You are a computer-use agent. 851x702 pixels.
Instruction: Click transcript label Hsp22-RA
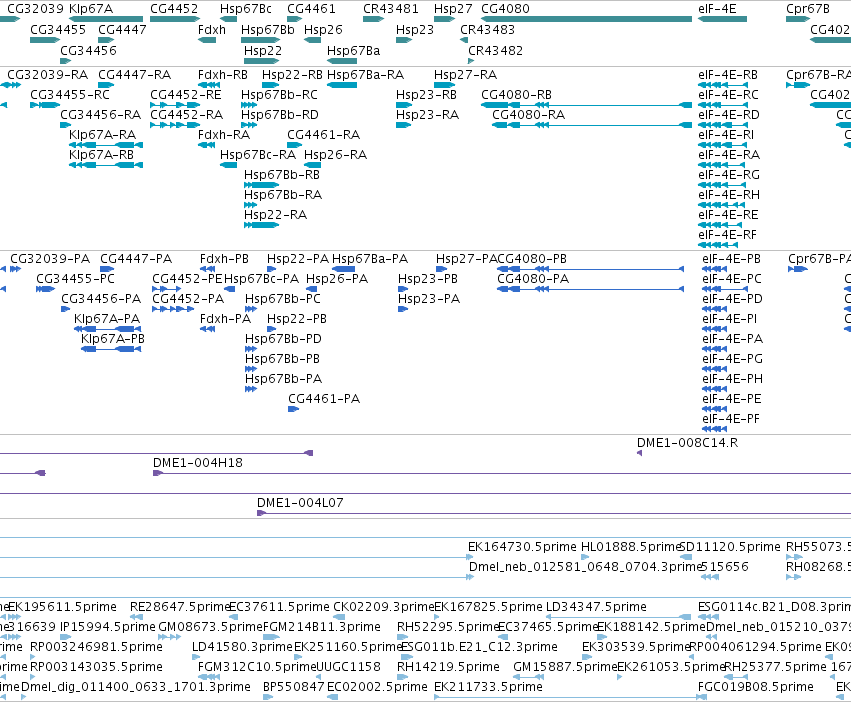pyautogui.click(x=275, y=214)
